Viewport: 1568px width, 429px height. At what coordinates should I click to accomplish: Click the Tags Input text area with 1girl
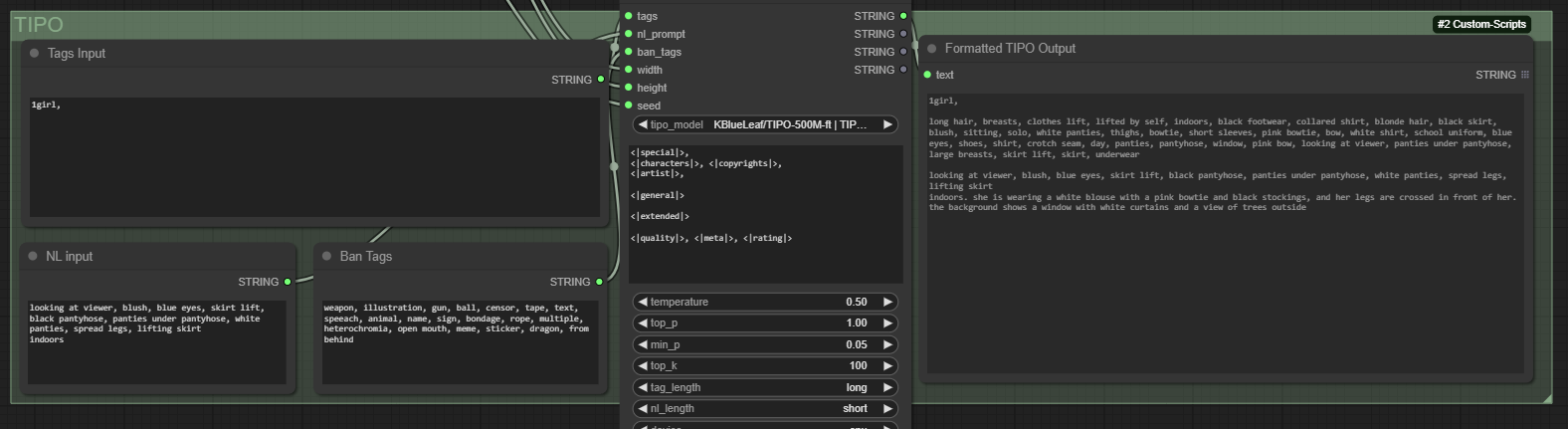[314, 157]
